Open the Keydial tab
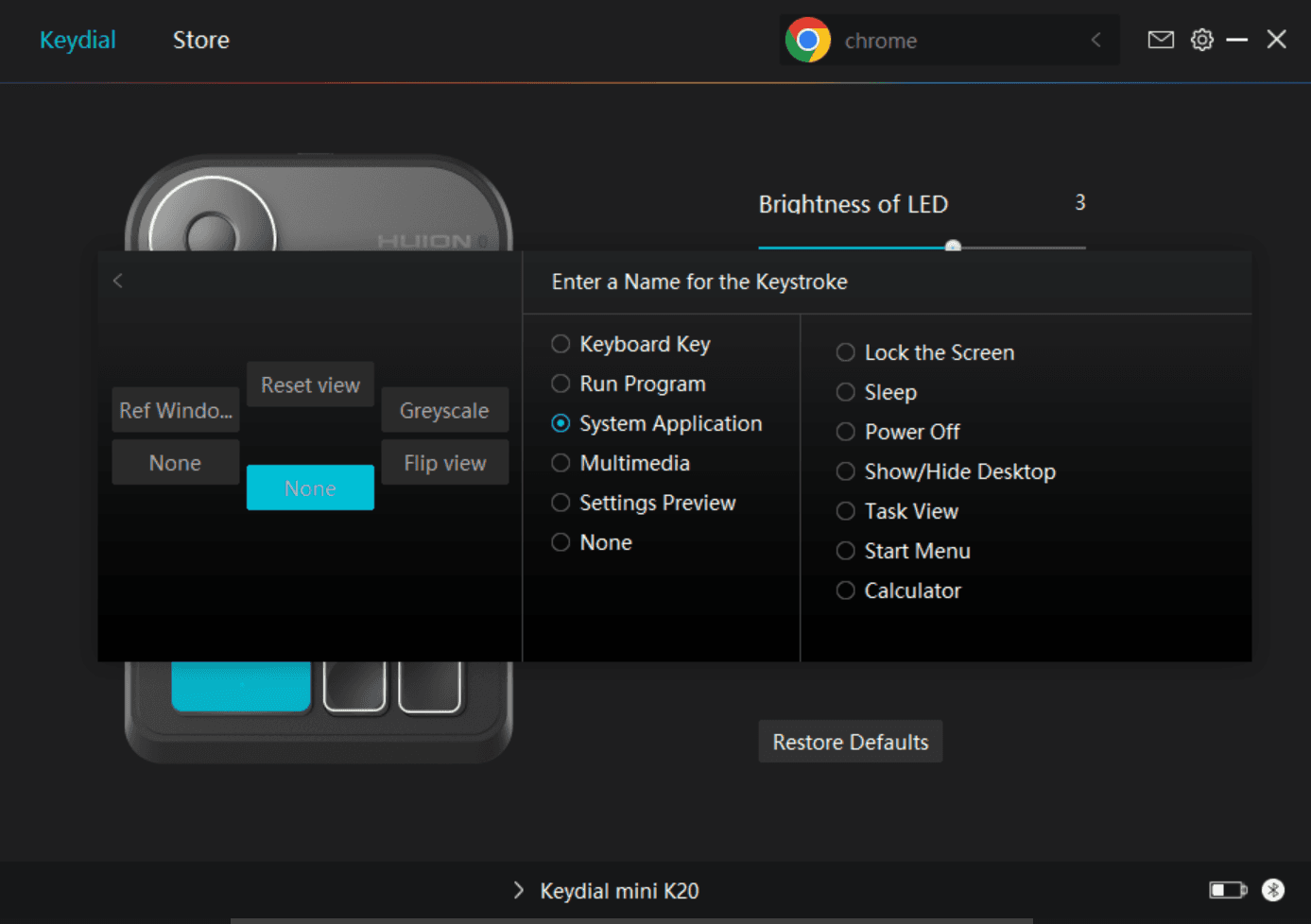 click(78, 40)
